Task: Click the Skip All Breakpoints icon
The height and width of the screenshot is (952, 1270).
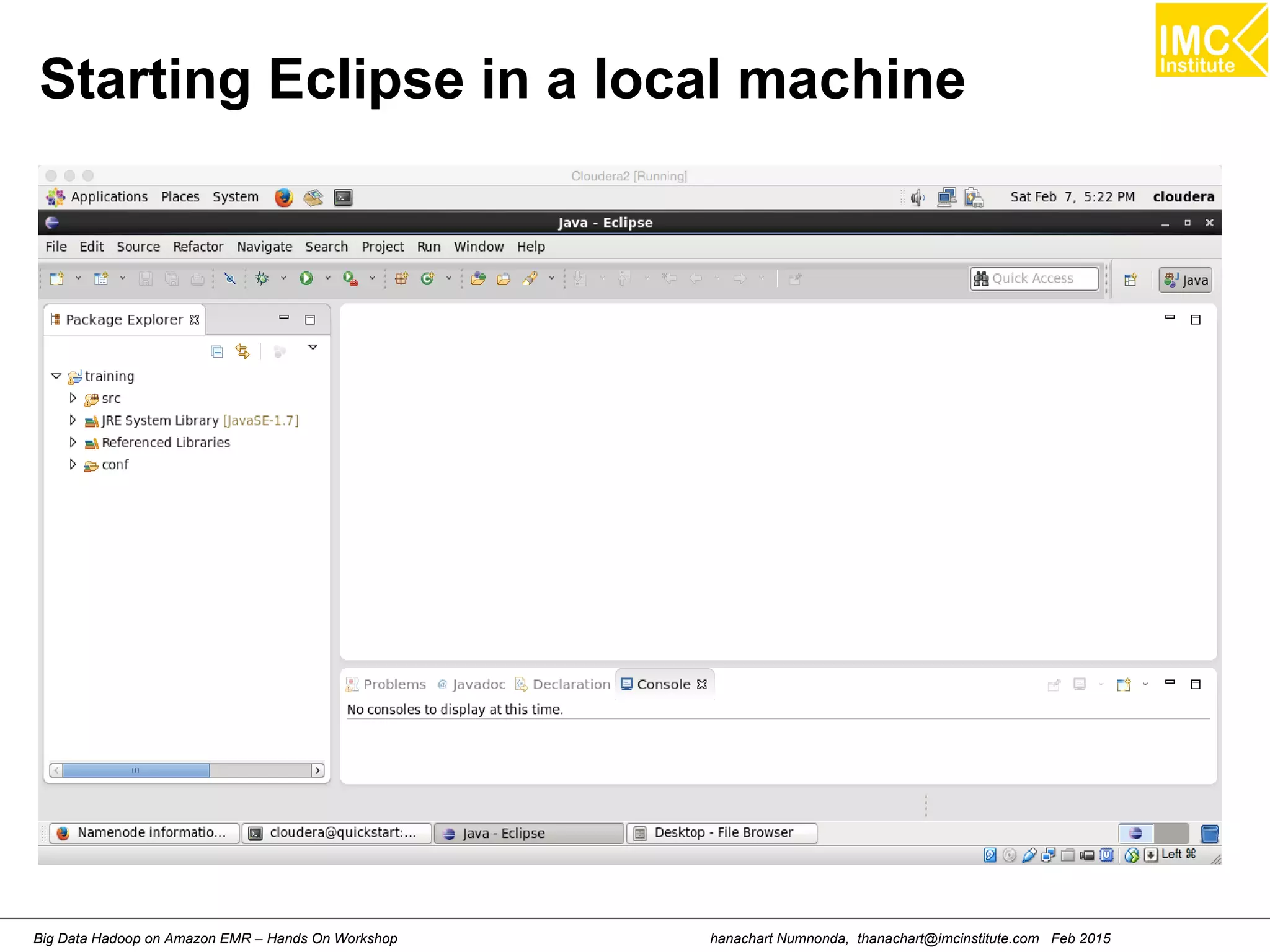Action: tap(229, 279)
